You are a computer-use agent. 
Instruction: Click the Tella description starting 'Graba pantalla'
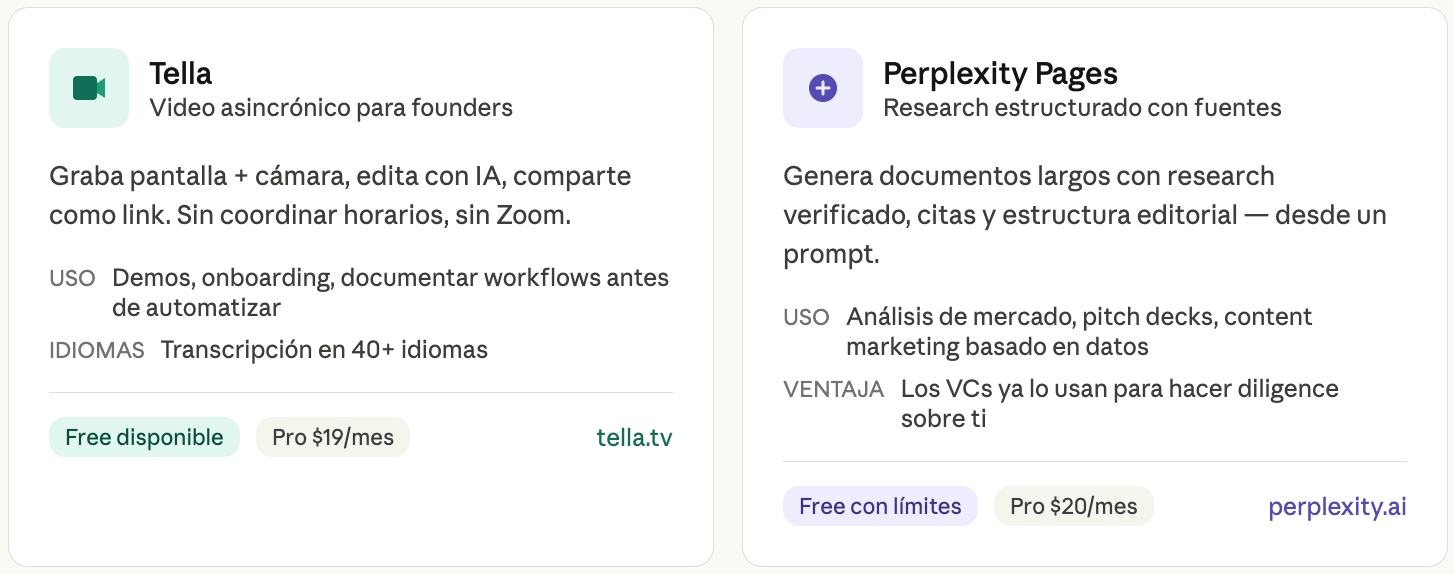(x=340, y=195)
